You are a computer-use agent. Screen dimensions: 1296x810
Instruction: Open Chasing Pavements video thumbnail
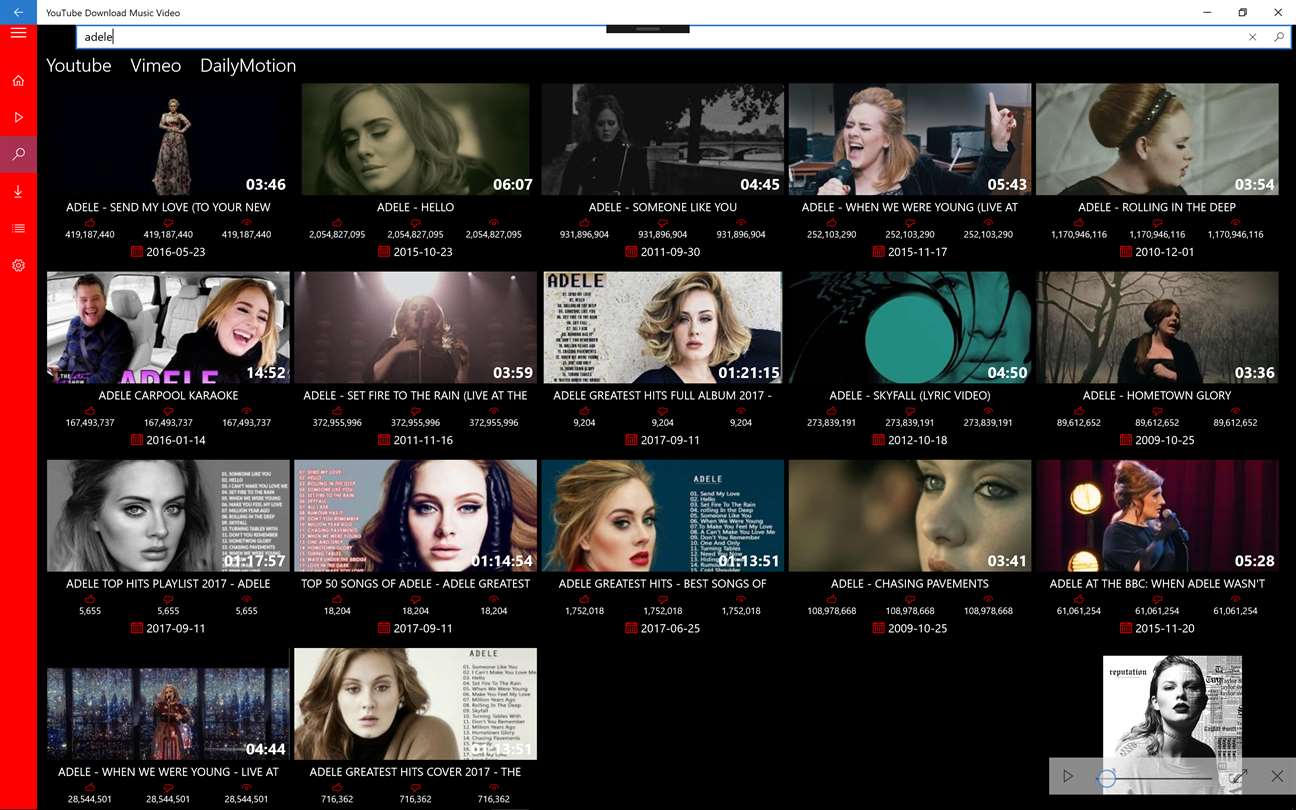[910, 515]
